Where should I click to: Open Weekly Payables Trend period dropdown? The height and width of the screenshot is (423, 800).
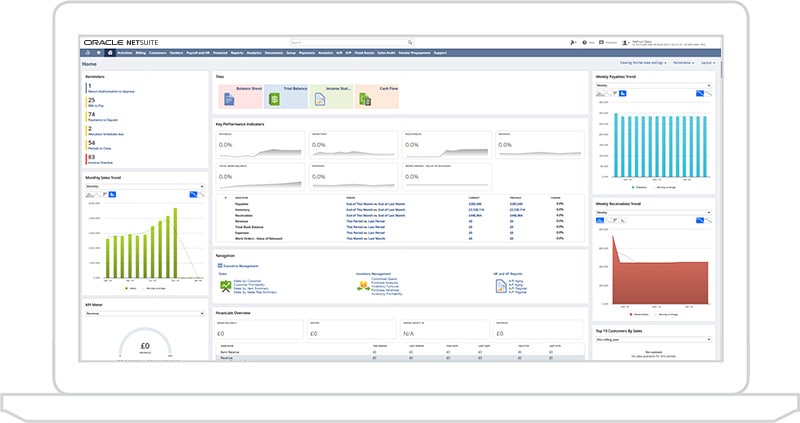(x=654, y=85)
